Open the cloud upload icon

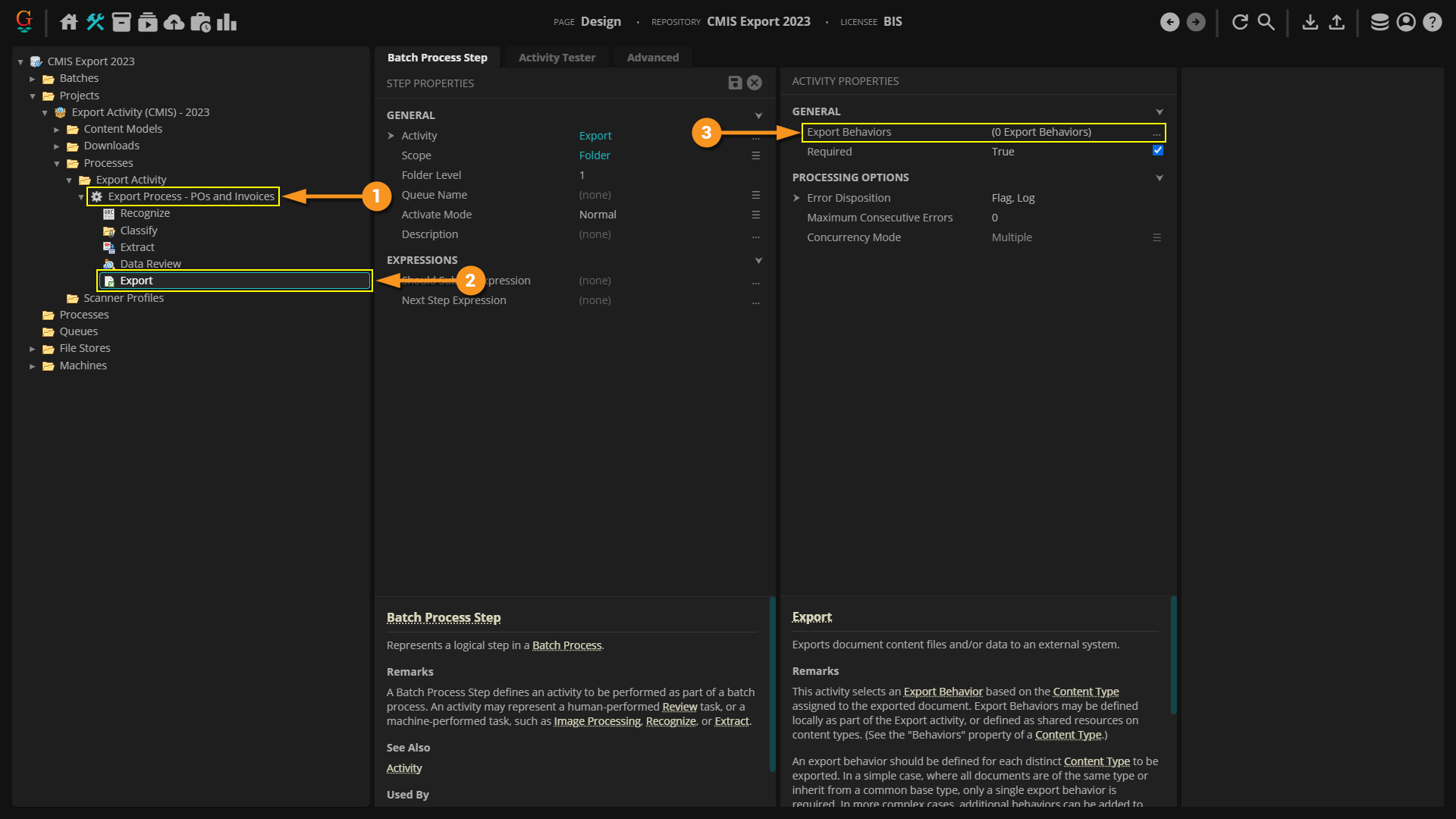click(x=174, y=22)
